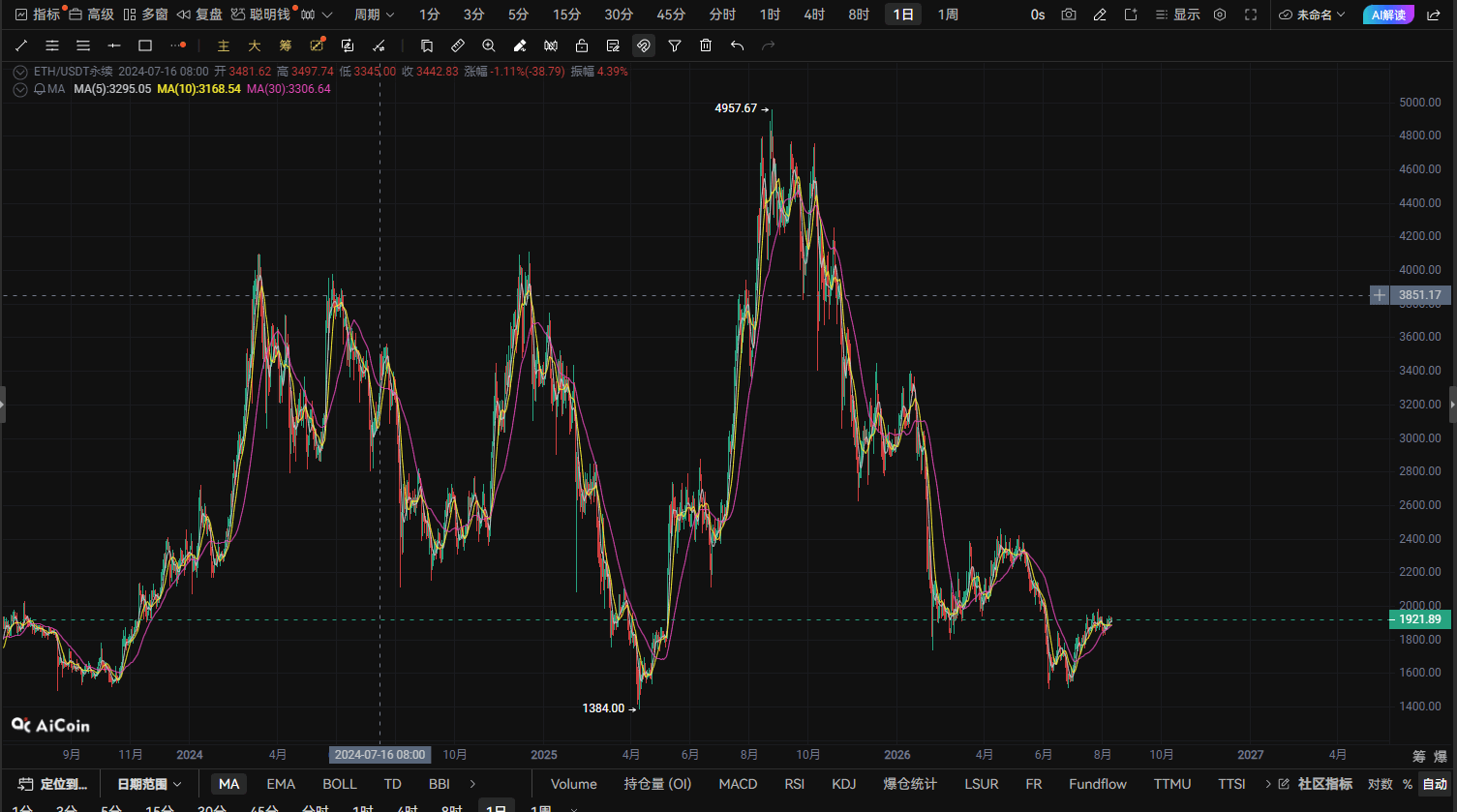
Task: Click the 大 large-order indicator icon
Action: pos(255,45)
